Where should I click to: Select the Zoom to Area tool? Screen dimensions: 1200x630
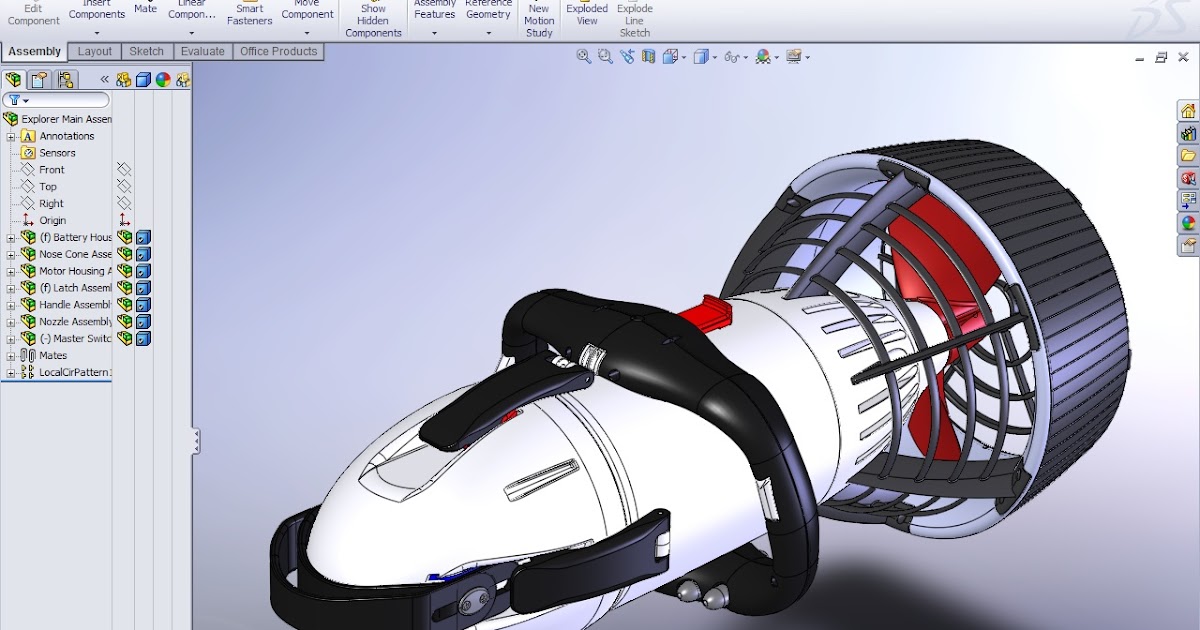pos(605,57)
